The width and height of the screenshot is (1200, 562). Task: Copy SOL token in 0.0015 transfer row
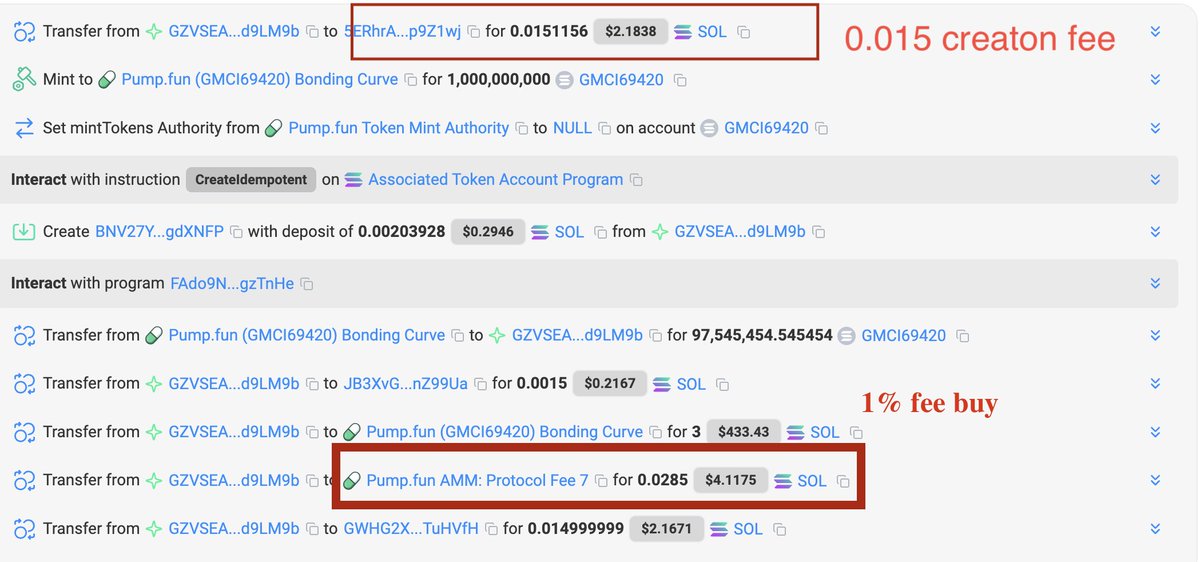[x=722, y=384]
